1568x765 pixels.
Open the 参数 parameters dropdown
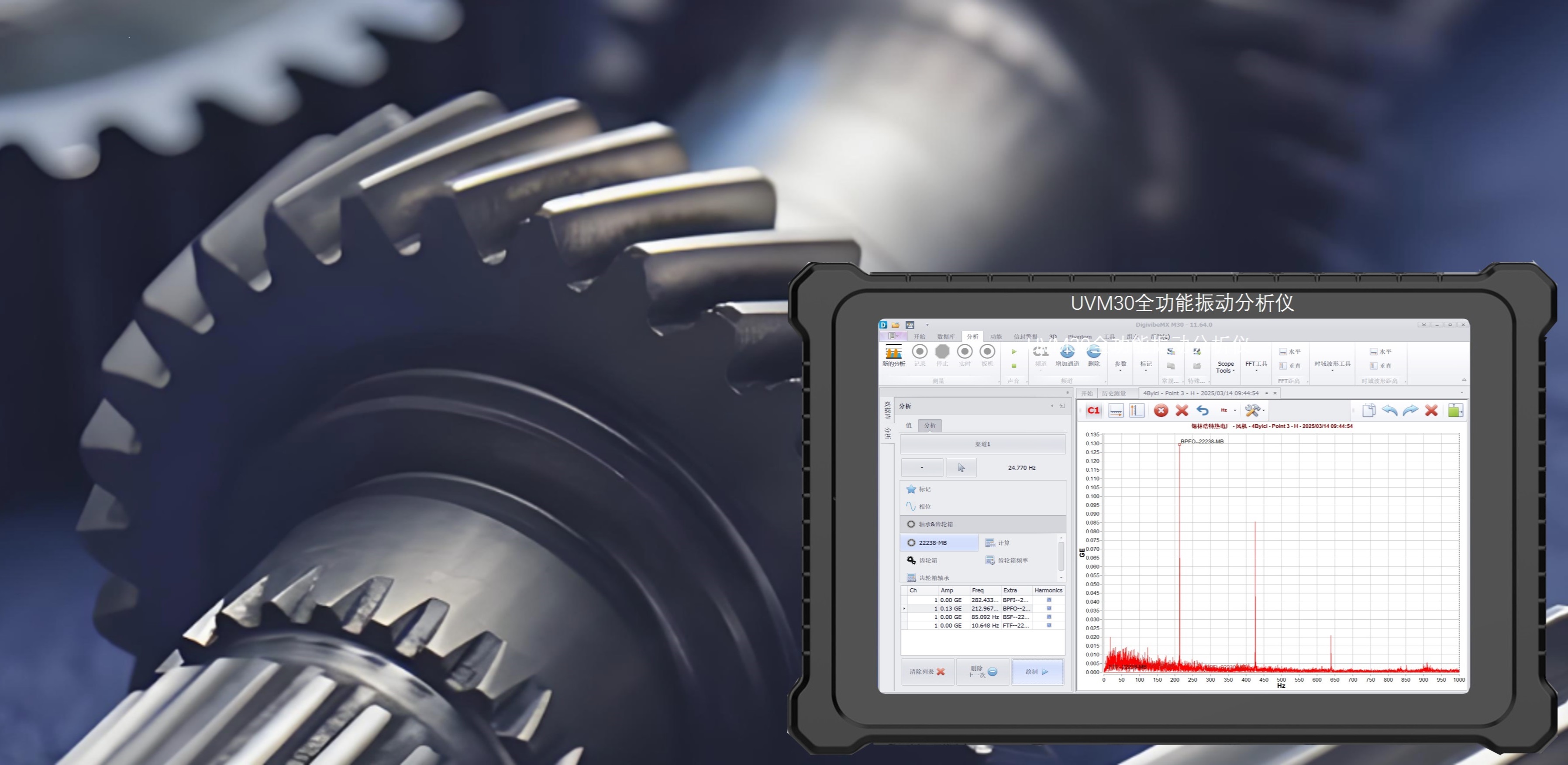1120,365
